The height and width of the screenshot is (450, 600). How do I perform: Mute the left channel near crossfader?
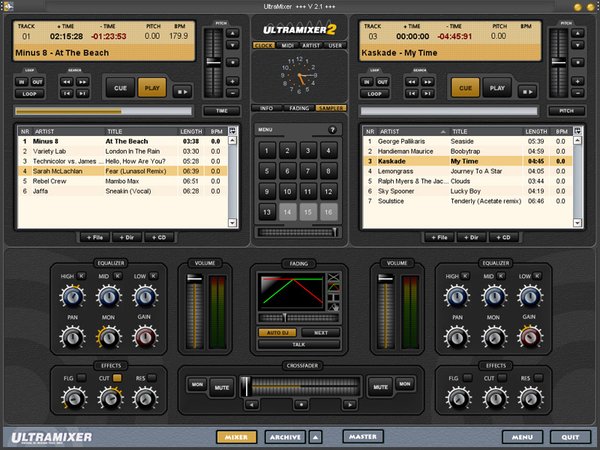[x=222, y=386]
